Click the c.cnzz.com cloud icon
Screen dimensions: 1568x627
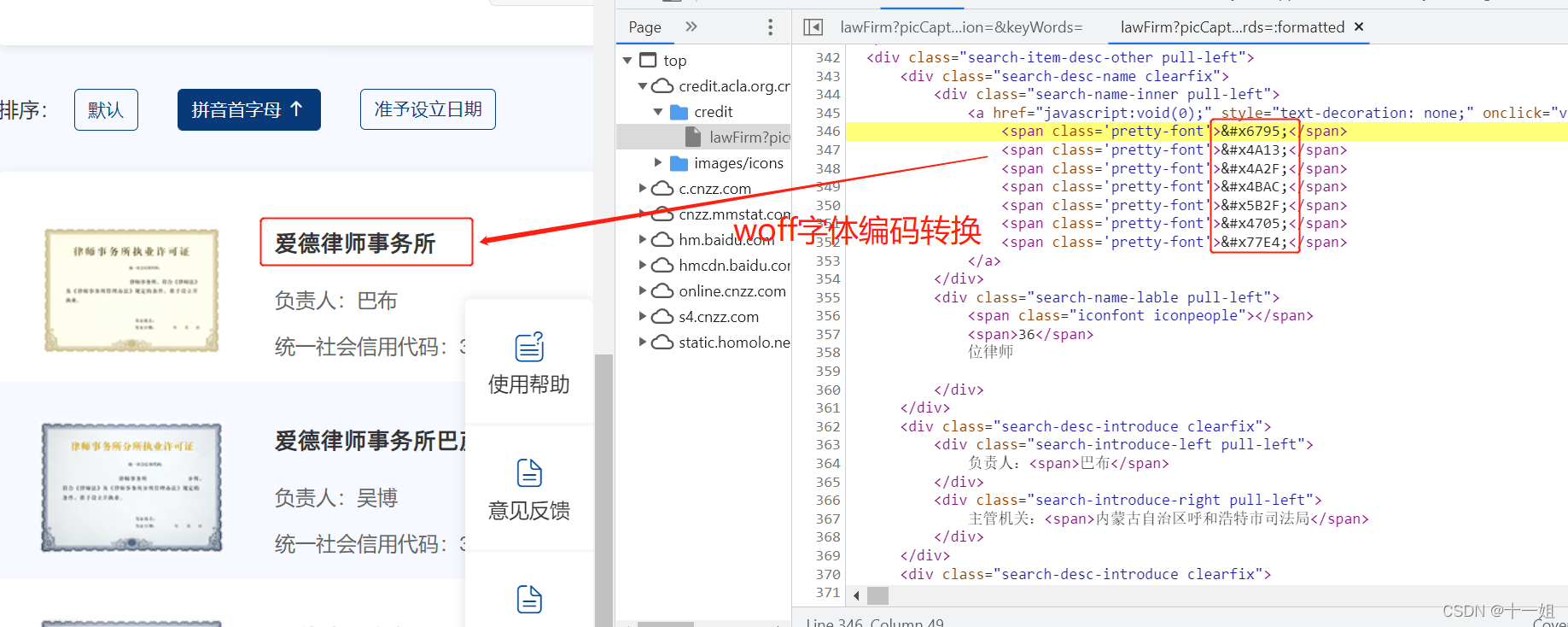tap(662, 188)
